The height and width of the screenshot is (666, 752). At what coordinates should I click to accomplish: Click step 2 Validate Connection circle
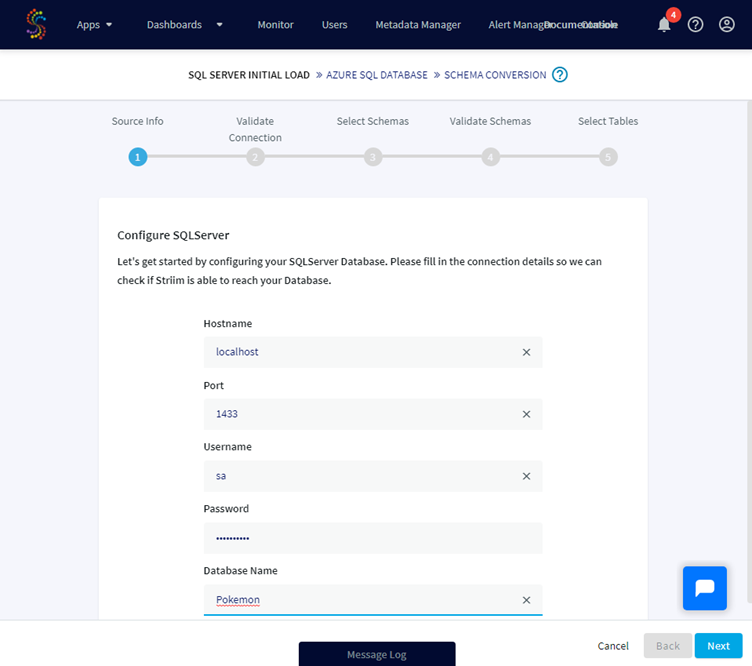(x=255, y=157)
